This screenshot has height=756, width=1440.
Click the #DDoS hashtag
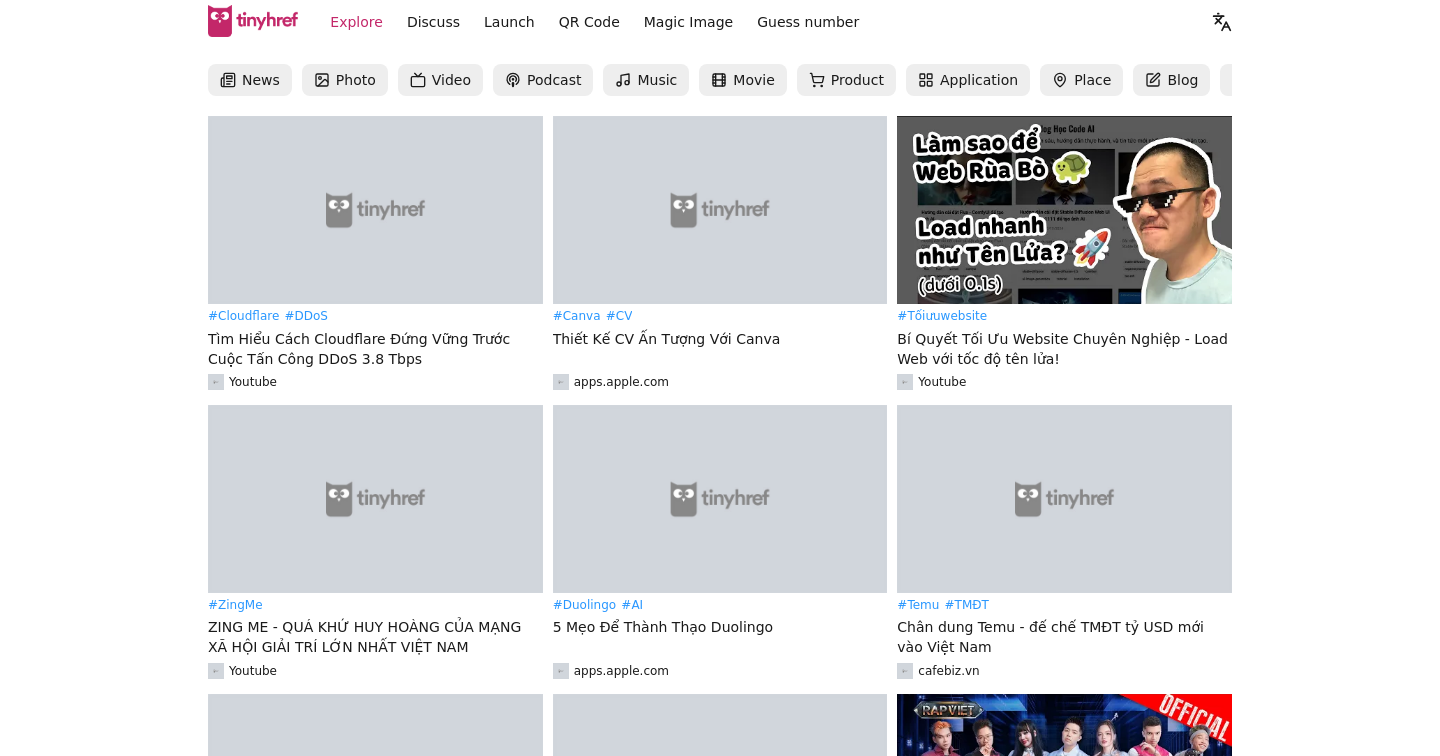[x=306, y=316]
